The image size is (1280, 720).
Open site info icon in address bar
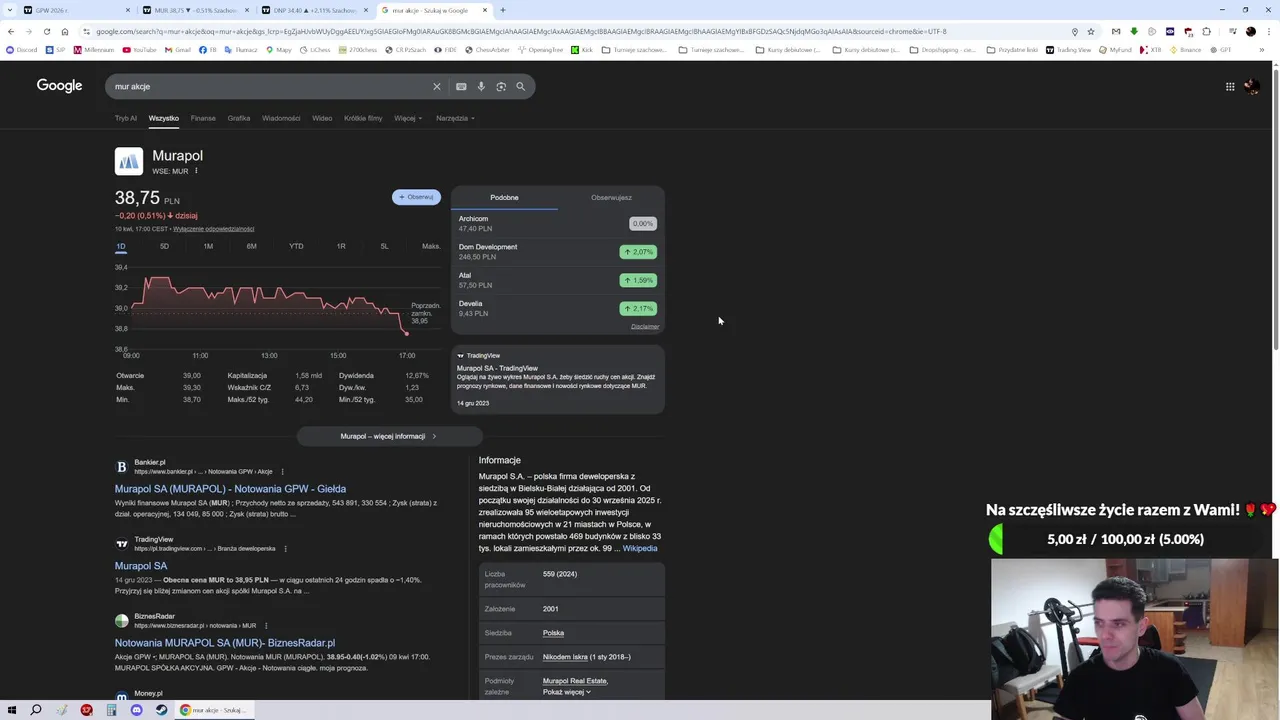pyautogui.click(x=86, y=31)
